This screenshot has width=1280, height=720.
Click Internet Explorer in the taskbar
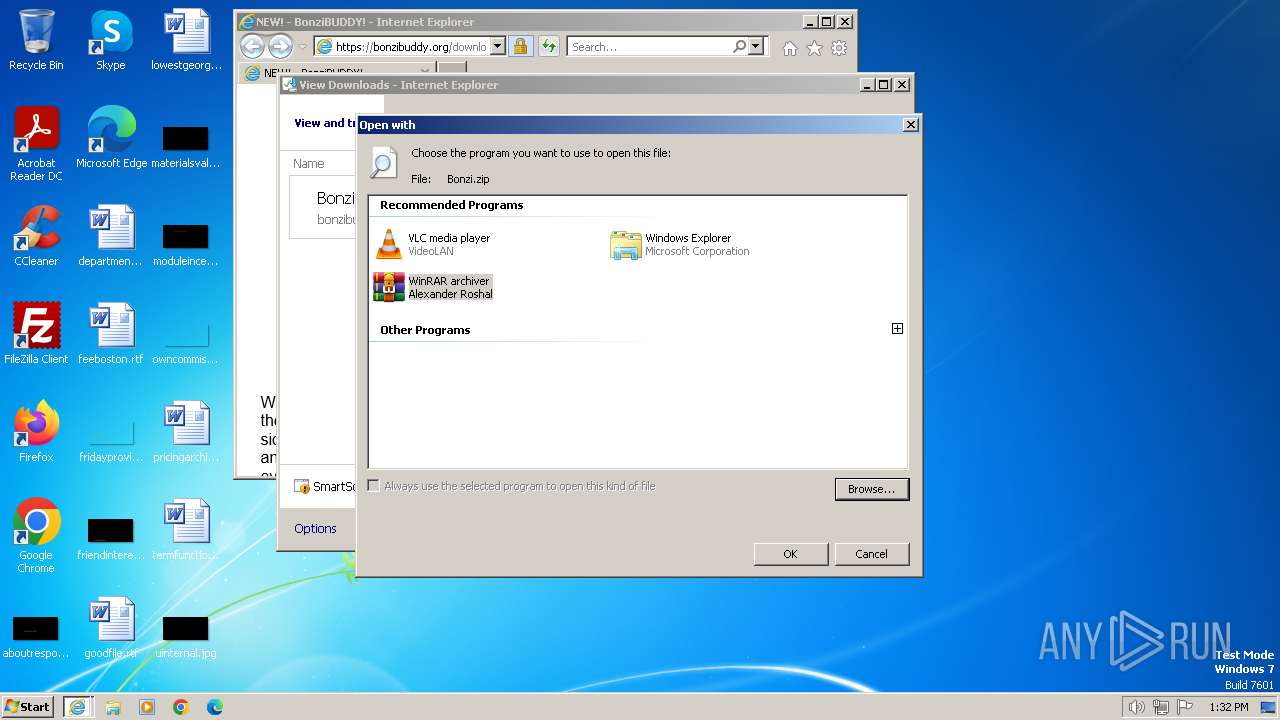[76, 706]
